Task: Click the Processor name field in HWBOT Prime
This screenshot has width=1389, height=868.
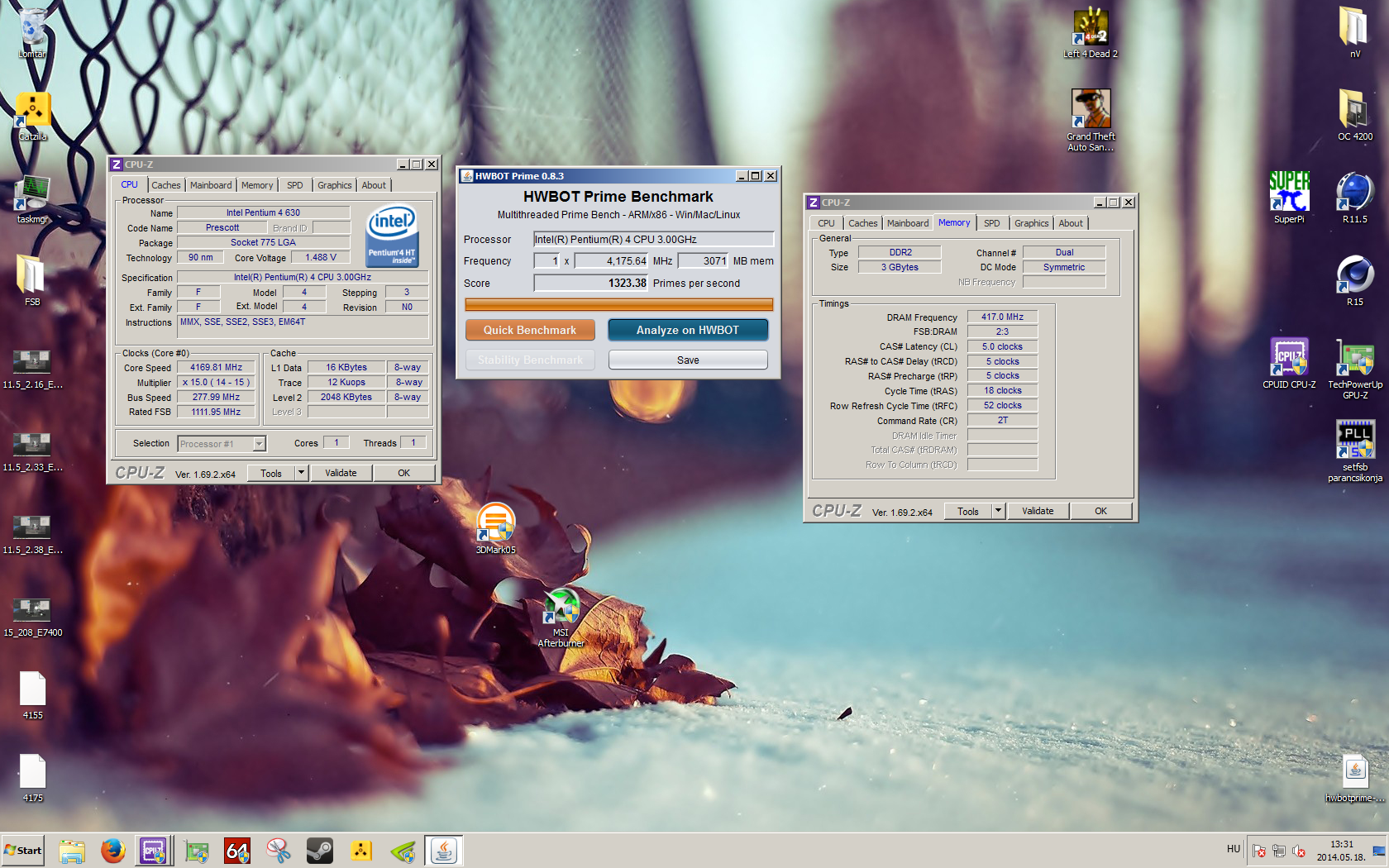Action: click(x=653, y=239)
